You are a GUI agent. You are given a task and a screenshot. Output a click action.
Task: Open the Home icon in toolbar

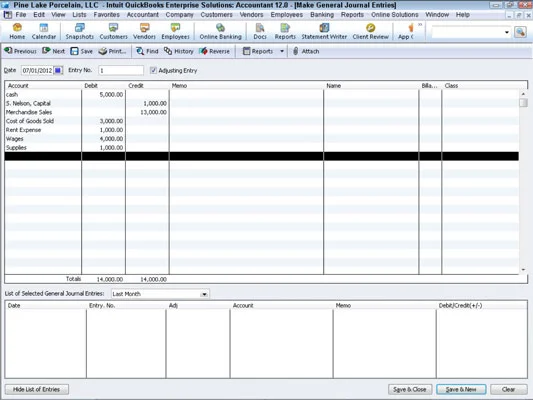[17, 32]
